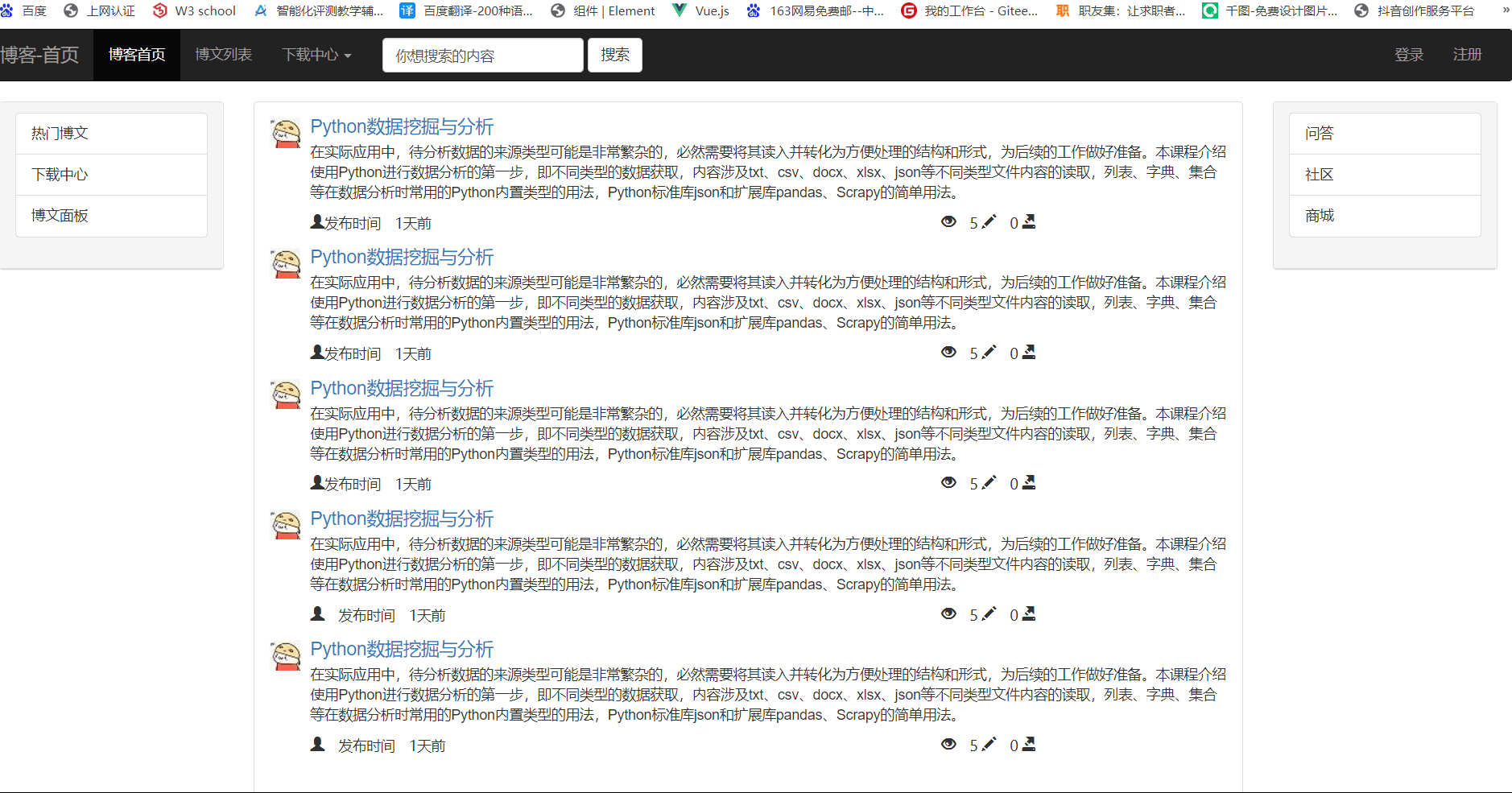Open the 智能化评测教学辅 bookmark

click(x=319, y=10)
